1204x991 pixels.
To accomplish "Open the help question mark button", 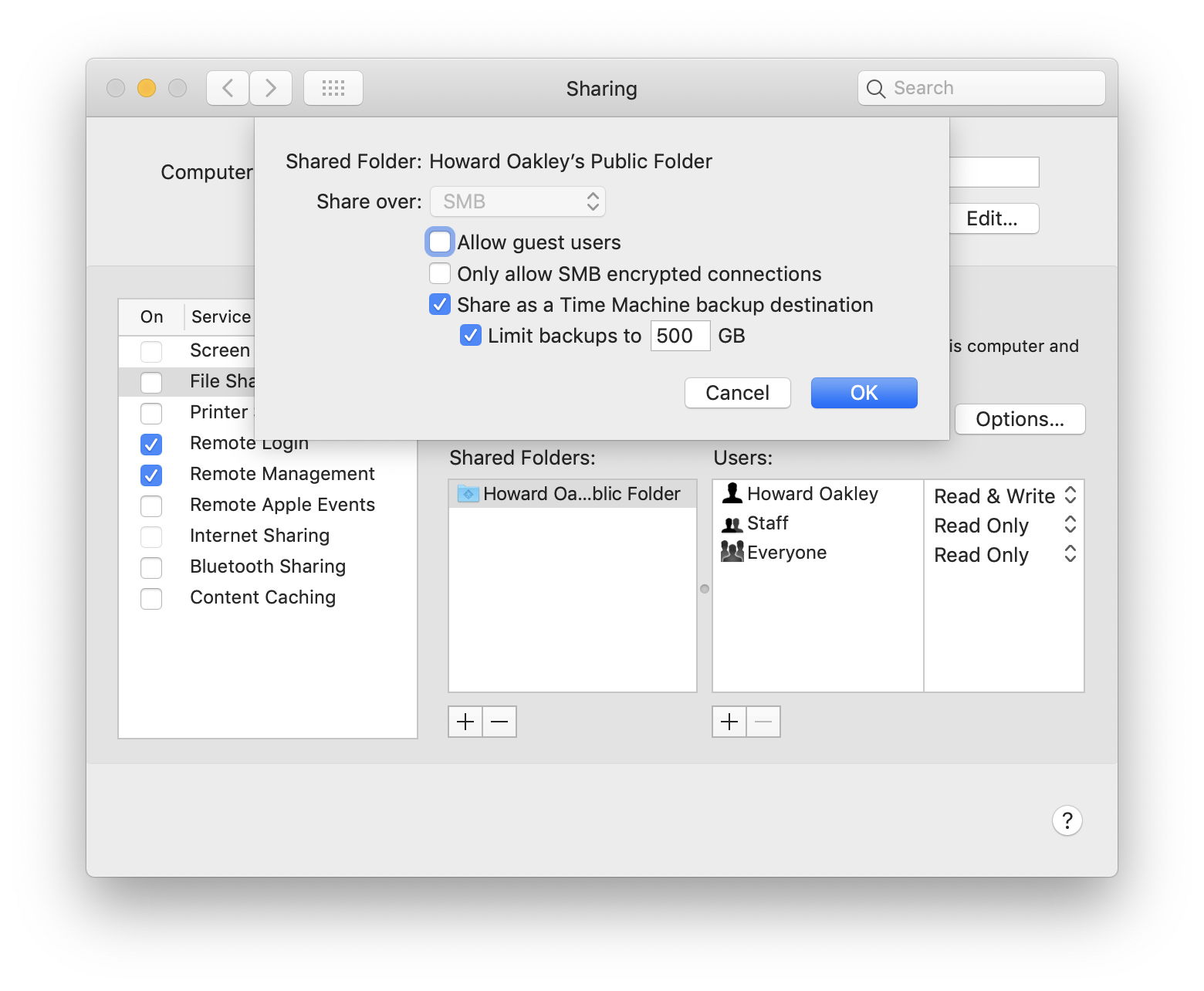I will (1067, 820).
